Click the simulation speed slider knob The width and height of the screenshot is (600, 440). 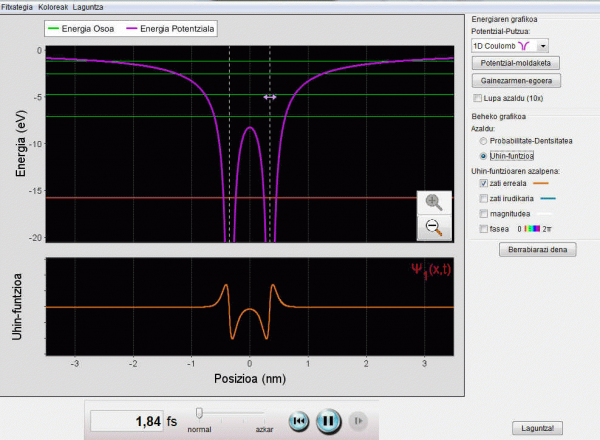(200, 412)
